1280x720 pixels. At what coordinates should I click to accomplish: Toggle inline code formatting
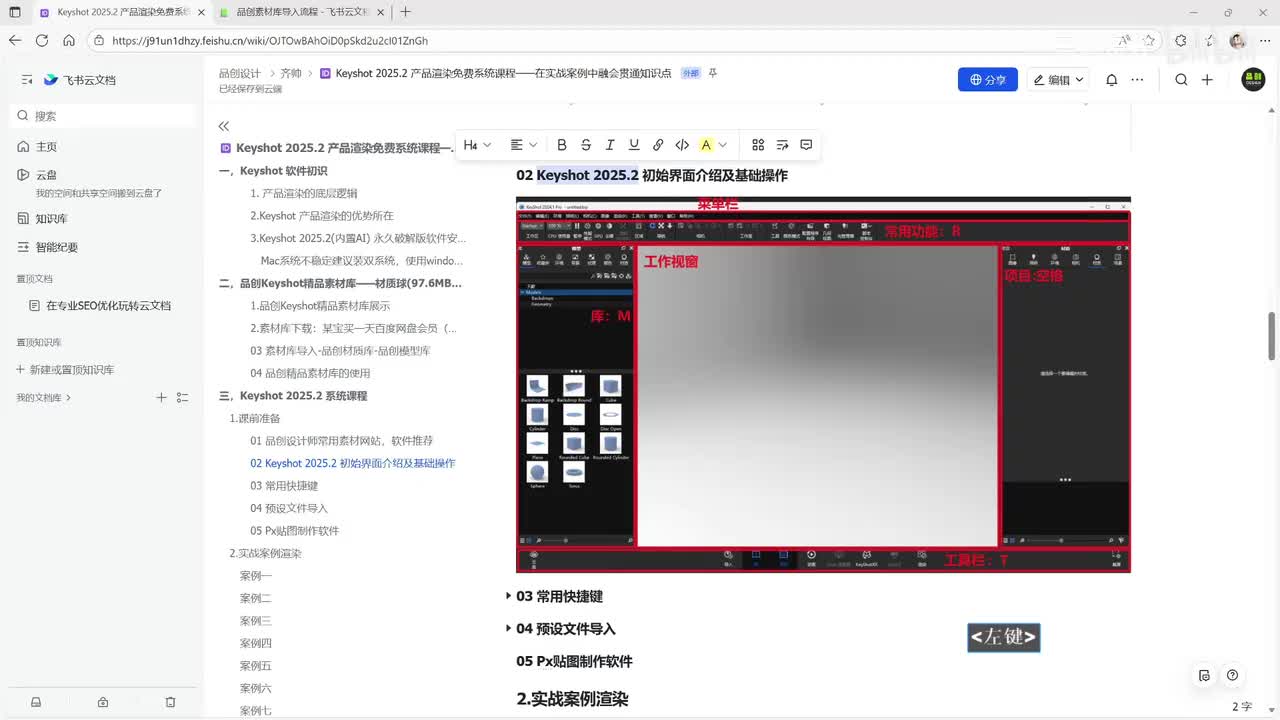682,145
